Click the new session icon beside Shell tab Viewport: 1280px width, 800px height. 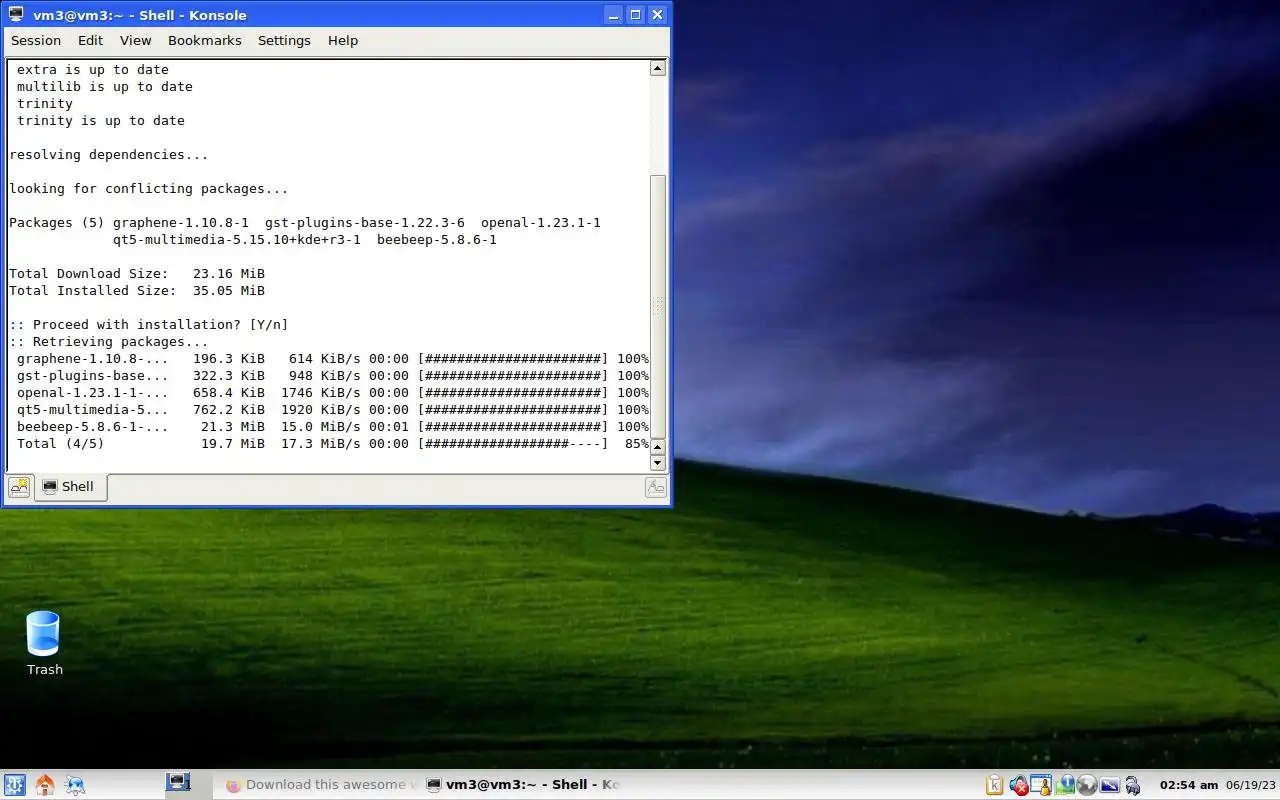tap(19, 487)
